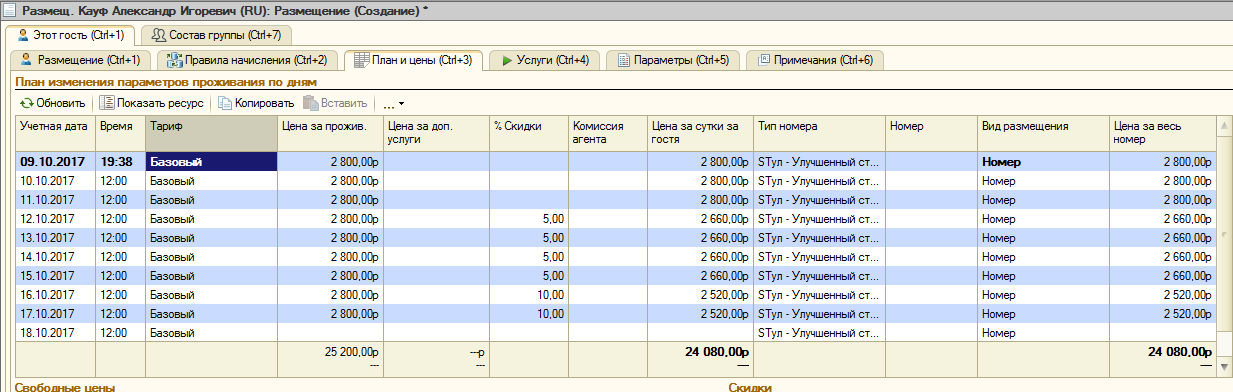Select the row dated 14.10.2017
Viewport: 1233px width, 392px height.
pyautogui.click(x=616, y=257)
